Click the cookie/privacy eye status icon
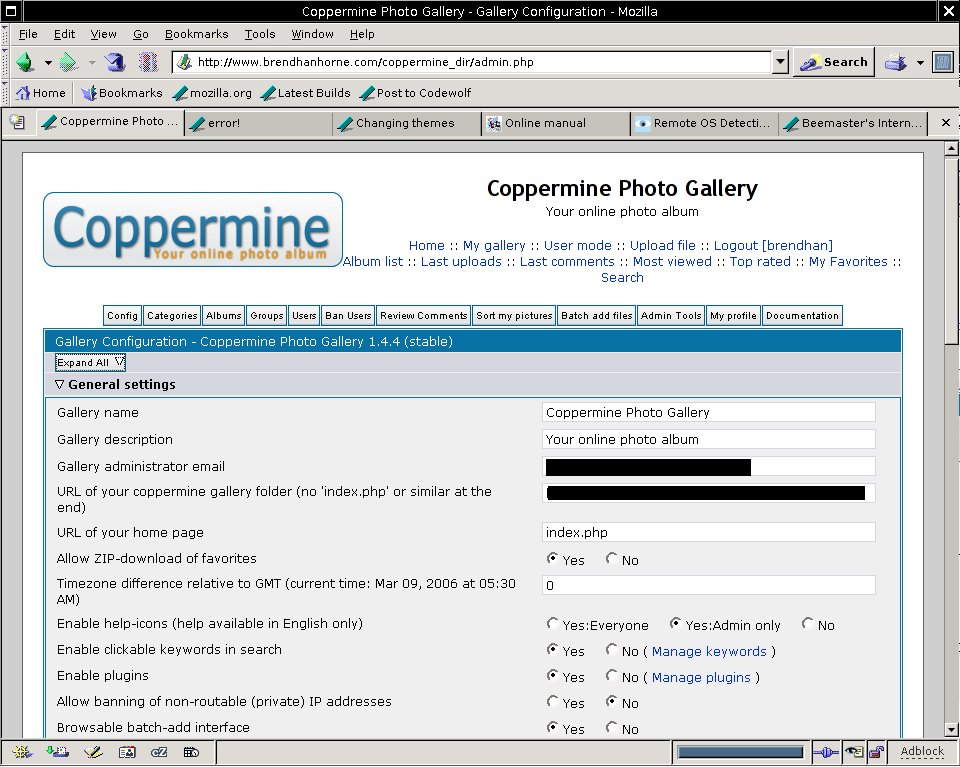Image resolution: width=960 pixels, height=767 pixels. (853, 752)
